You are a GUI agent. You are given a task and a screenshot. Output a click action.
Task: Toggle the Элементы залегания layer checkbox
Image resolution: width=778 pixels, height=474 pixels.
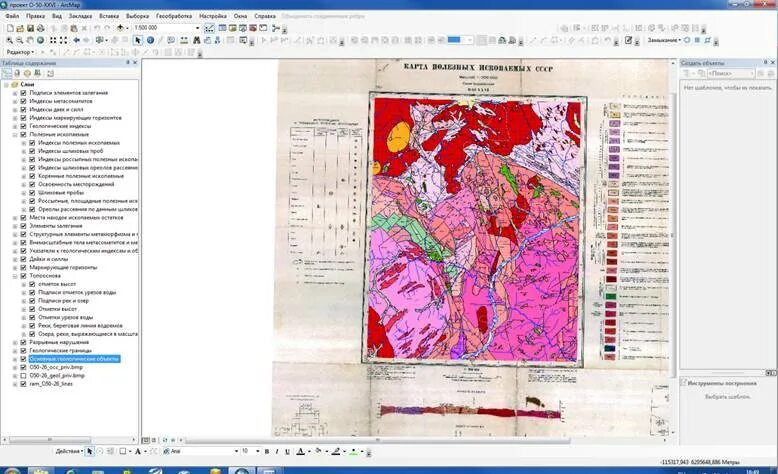click(x=23, y=226)
